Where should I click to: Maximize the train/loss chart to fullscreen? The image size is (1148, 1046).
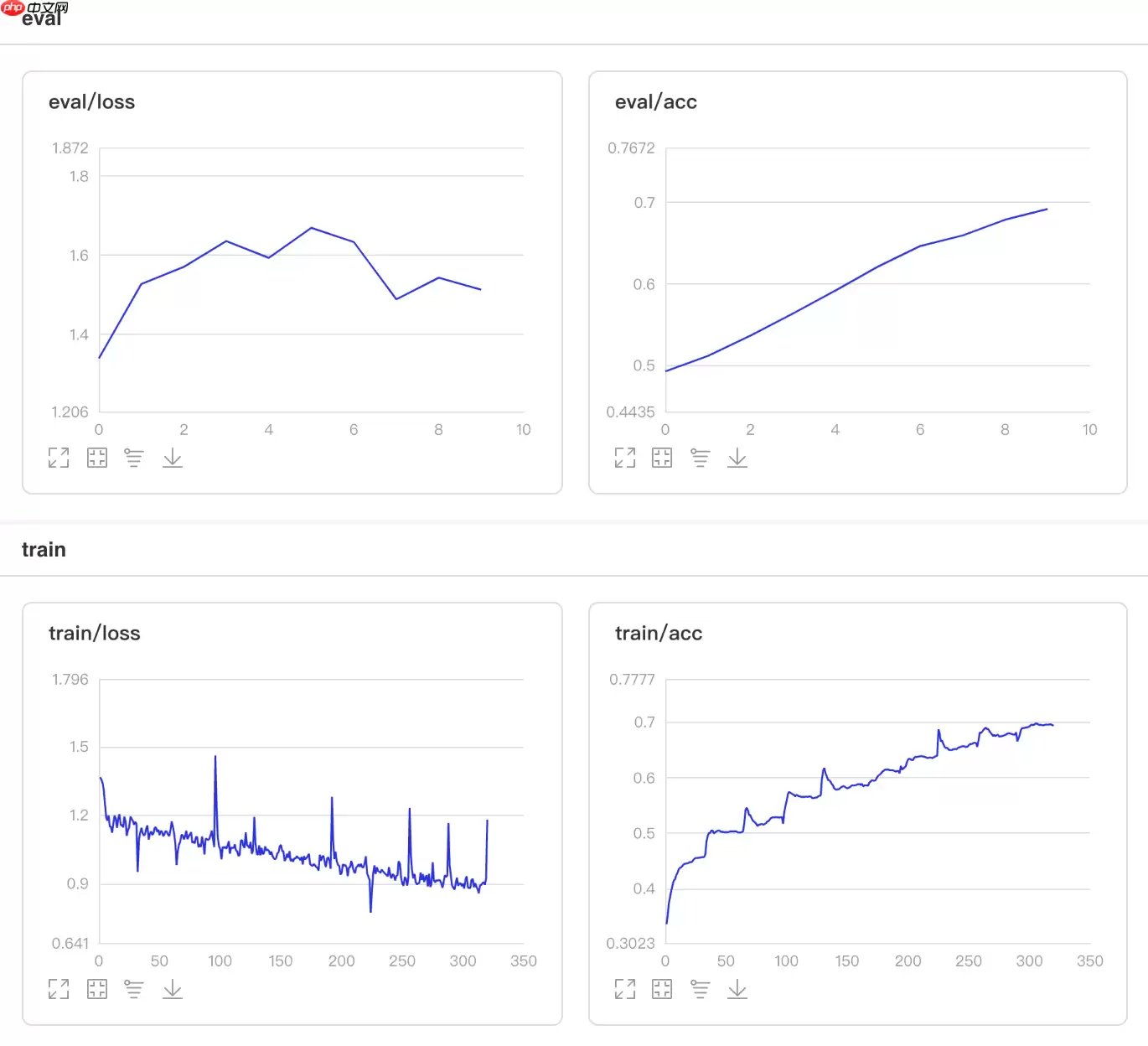(x=59, y=989)
